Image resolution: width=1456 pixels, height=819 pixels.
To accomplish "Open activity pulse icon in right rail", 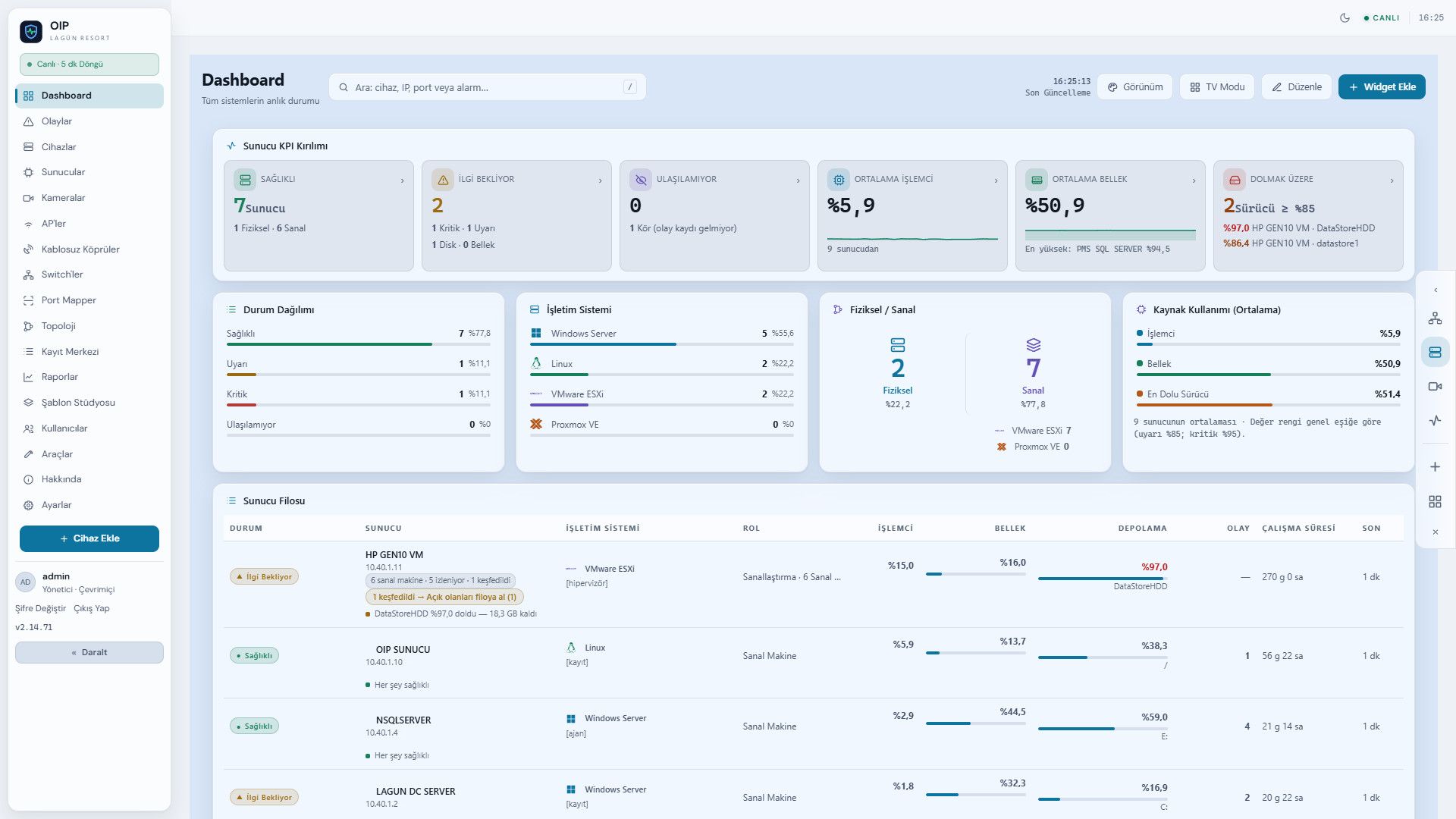I will [1435, 420].
